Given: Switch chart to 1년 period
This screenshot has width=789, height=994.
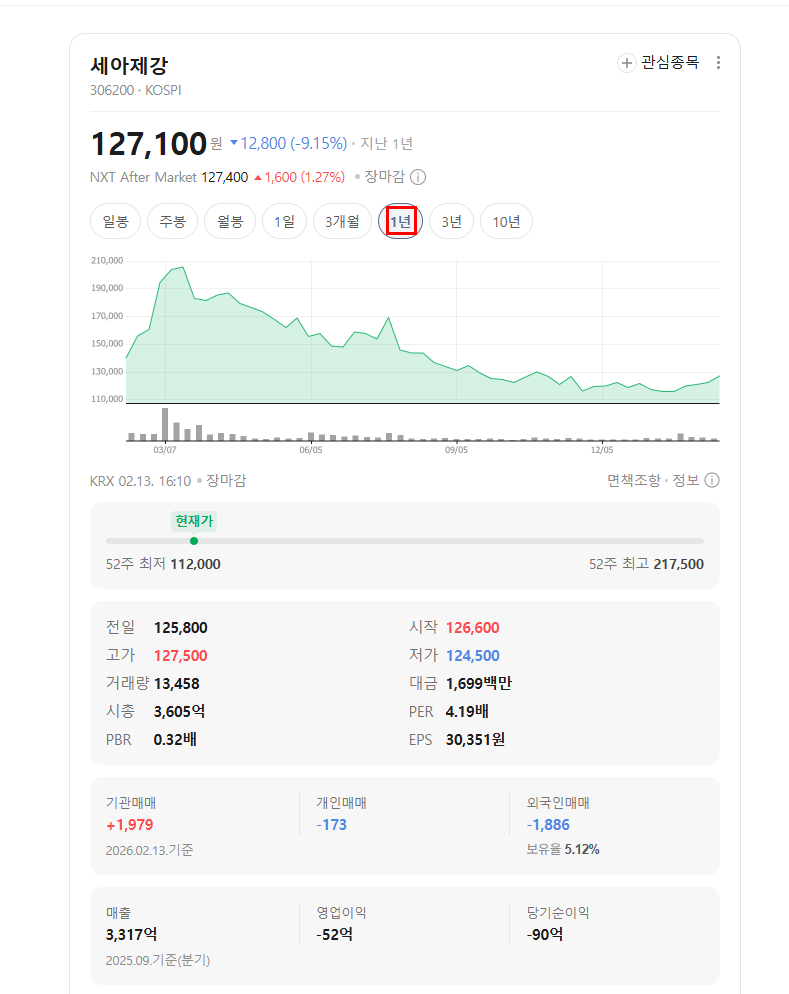Looking at the screenshot, I should pos(401,222).
